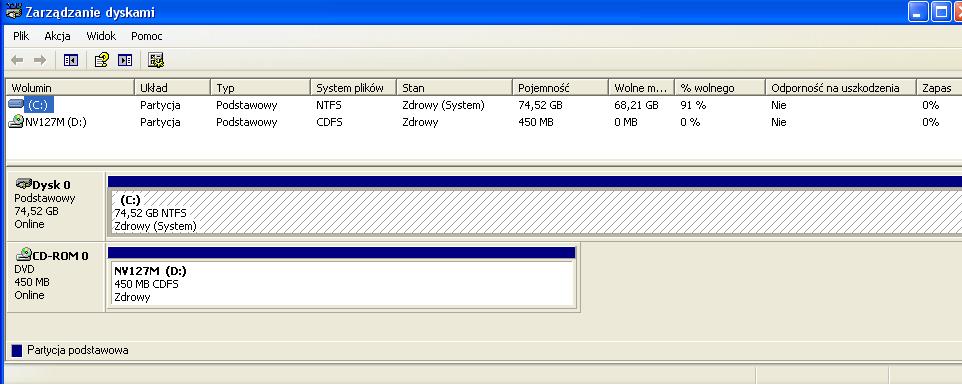Screen dimensions: 962x385
Task: Click the Zapas column header
Action: (x=939, y=88)
